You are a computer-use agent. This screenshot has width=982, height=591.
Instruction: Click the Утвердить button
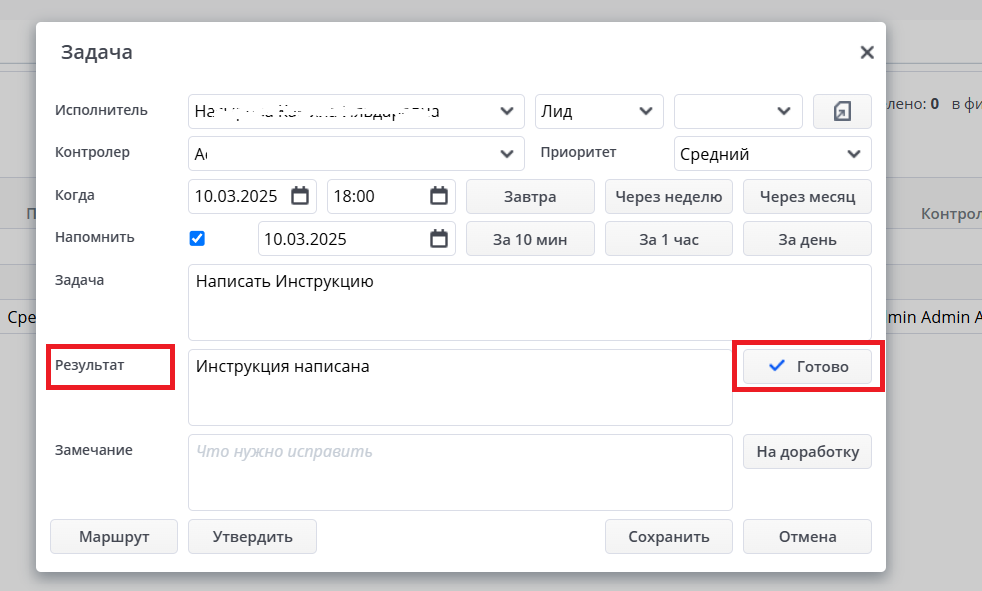coord(252,537)
